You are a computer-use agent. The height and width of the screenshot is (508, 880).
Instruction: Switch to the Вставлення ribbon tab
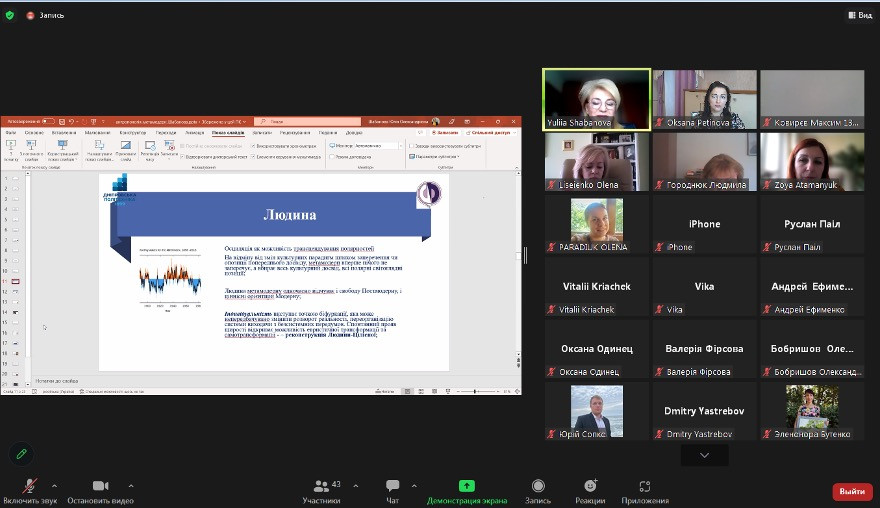tap(63, 132)
